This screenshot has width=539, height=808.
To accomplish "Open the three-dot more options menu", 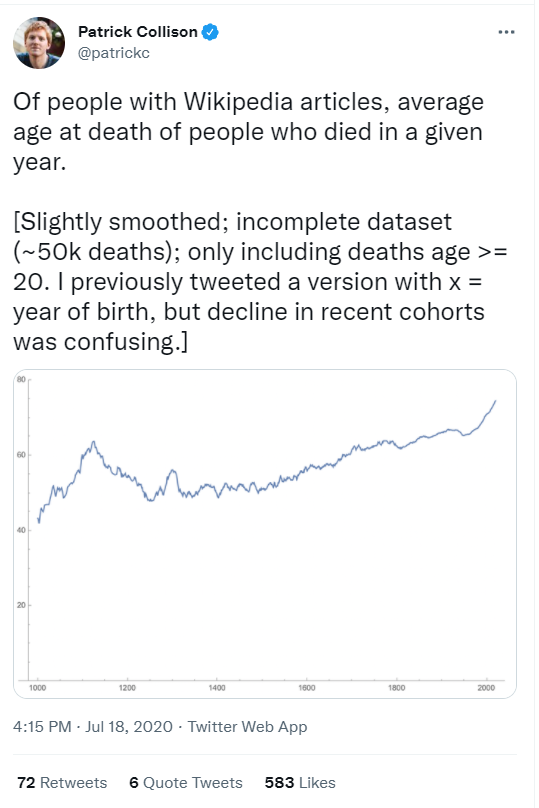I will coord(506,32).
